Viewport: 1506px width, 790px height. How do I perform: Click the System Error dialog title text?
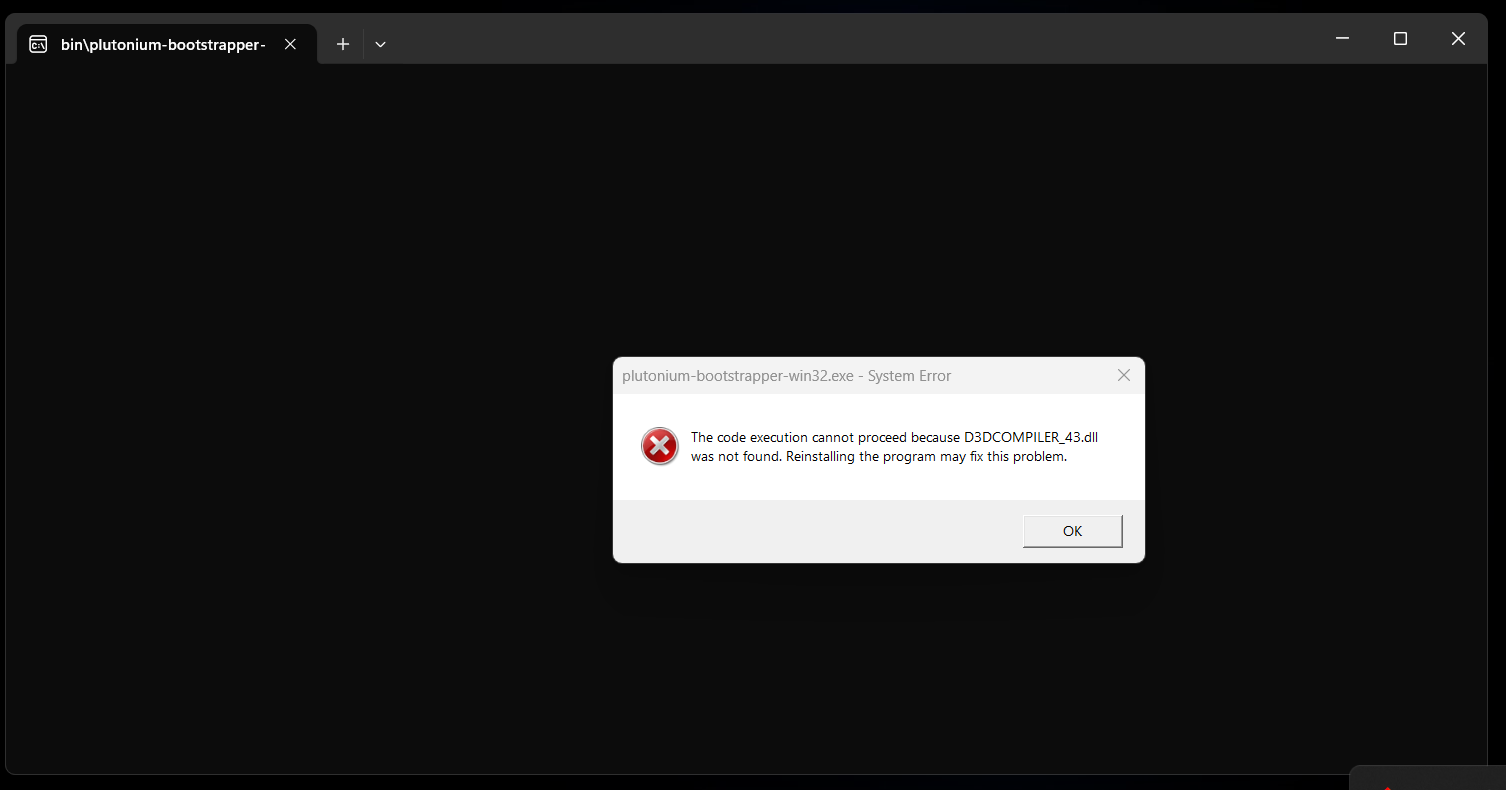[x=786, y=376]
